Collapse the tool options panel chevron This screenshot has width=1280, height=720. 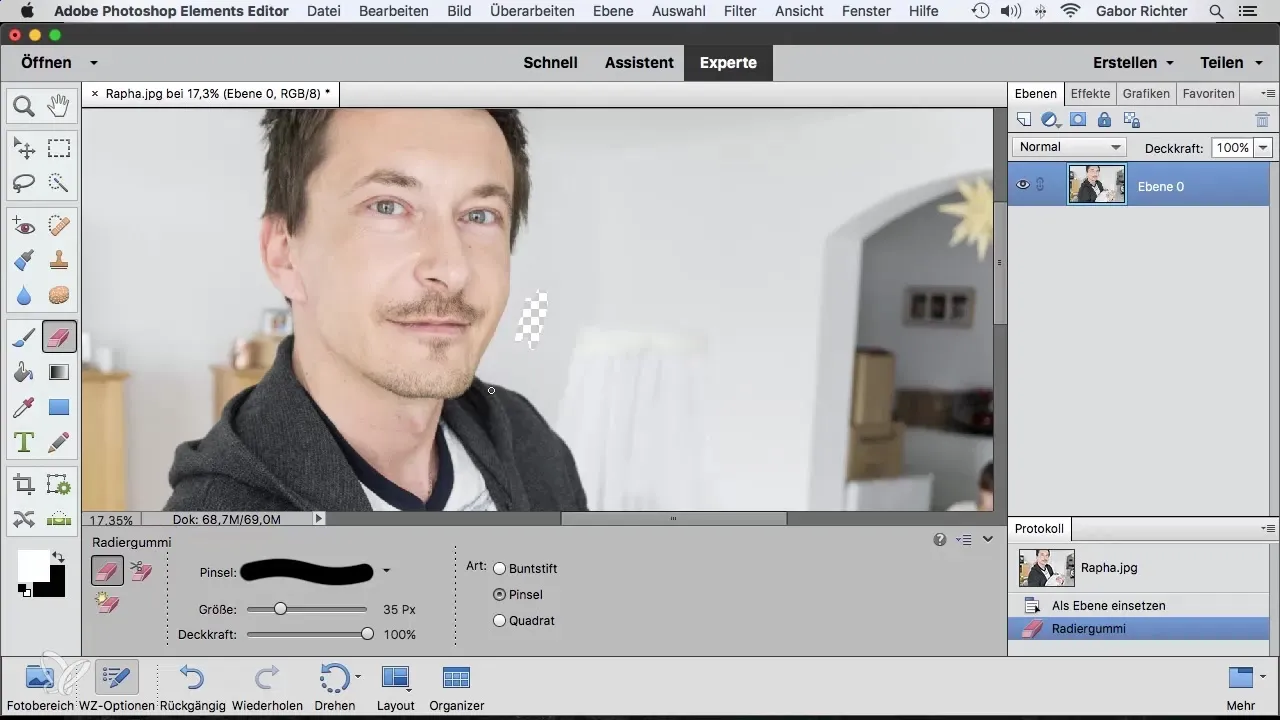[988, 539]
